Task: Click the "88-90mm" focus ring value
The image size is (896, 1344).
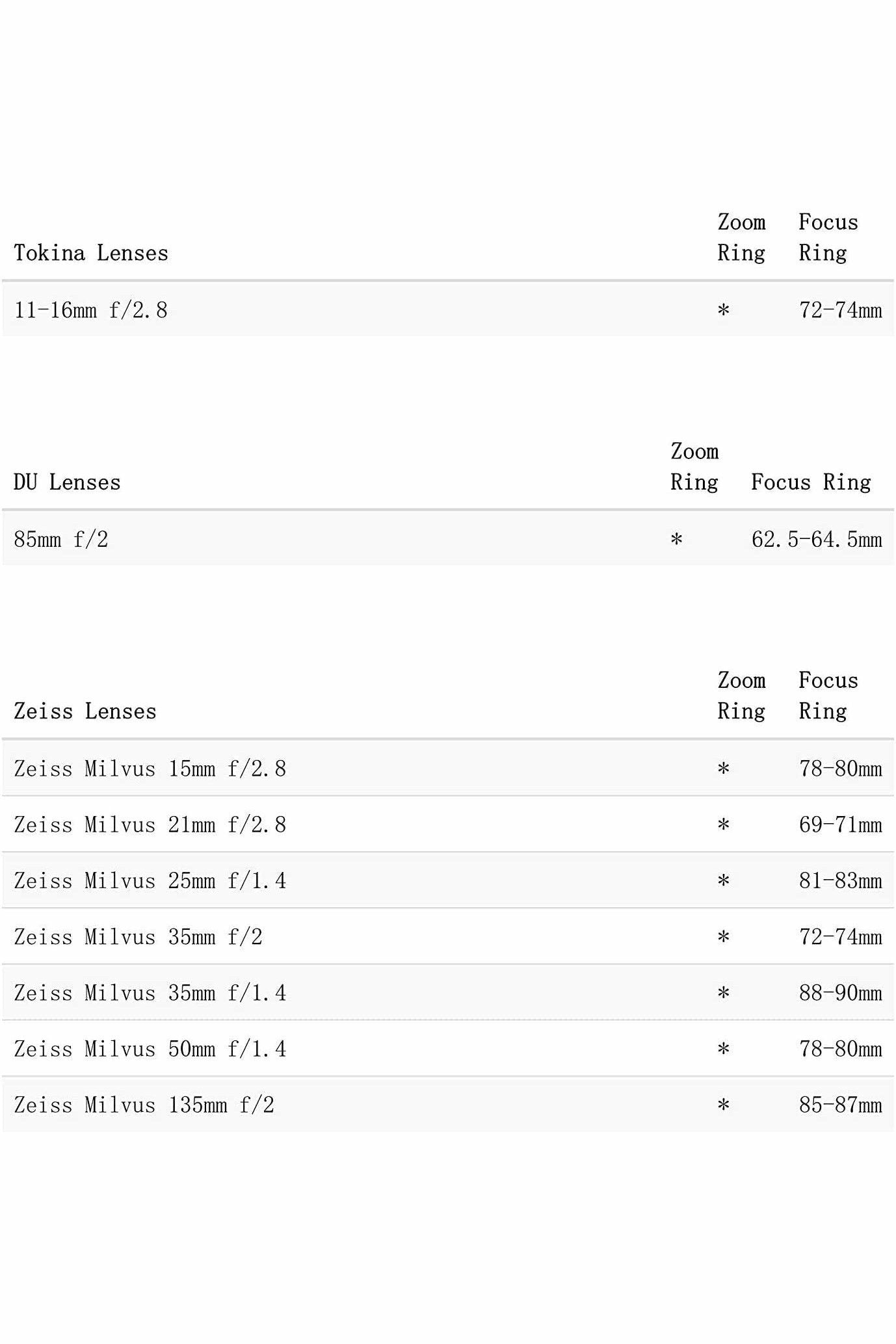Action: pos(840,993)
